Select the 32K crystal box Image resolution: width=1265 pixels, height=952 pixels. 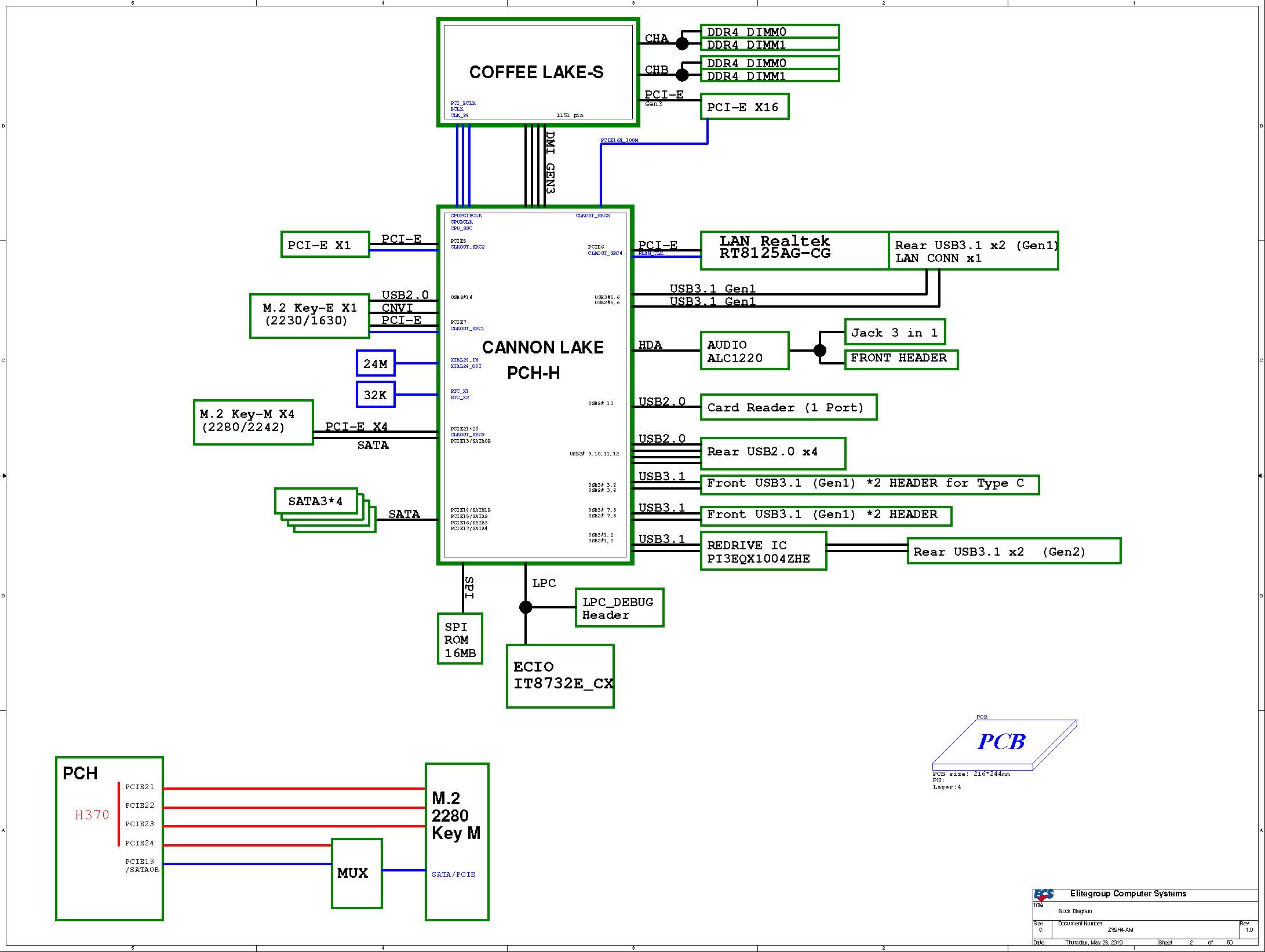pos(376,395)
